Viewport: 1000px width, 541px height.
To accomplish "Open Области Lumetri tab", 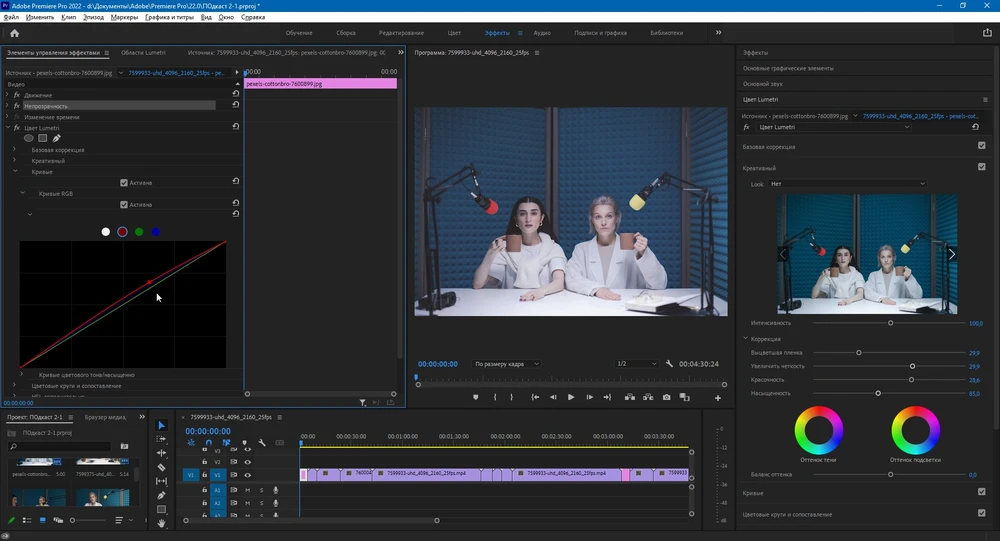I will [x=143, y=52].
